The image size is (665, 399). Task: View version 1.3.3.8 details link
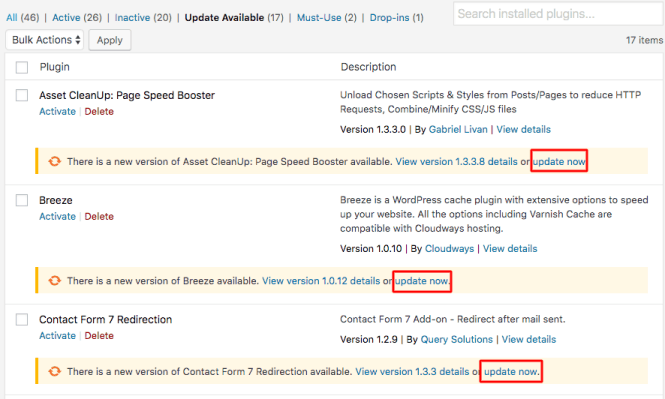[456, 162]
